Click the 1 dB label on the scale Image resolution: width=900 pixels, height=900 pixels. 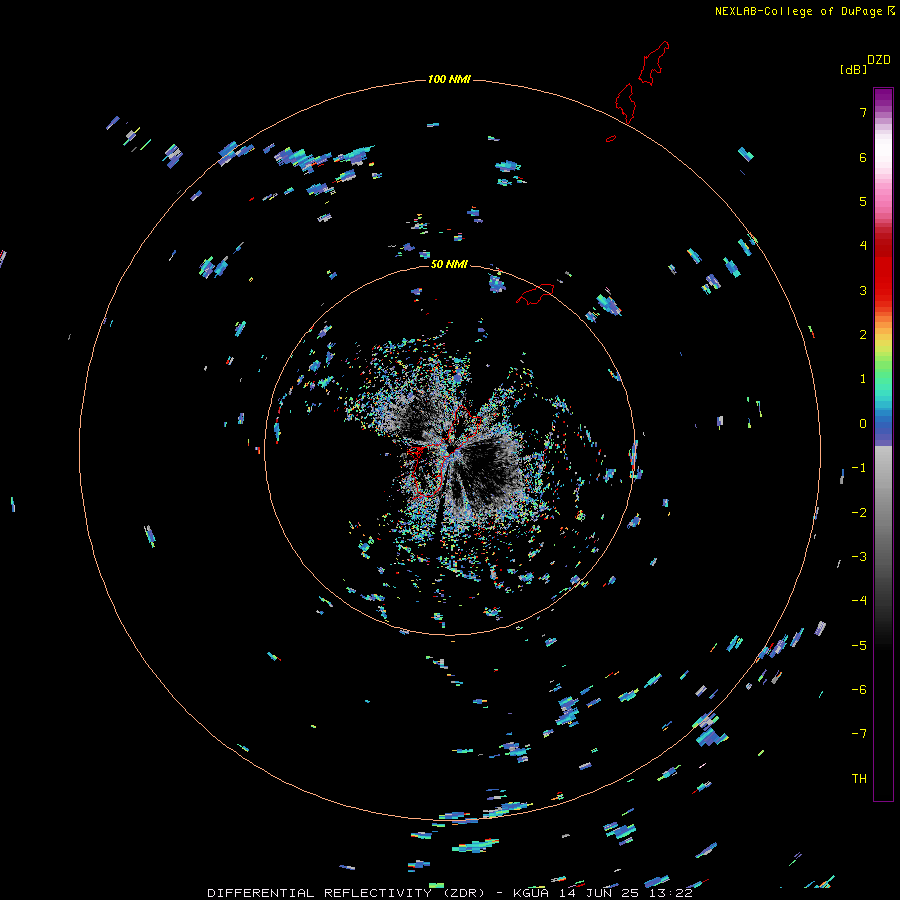point(863,379)
